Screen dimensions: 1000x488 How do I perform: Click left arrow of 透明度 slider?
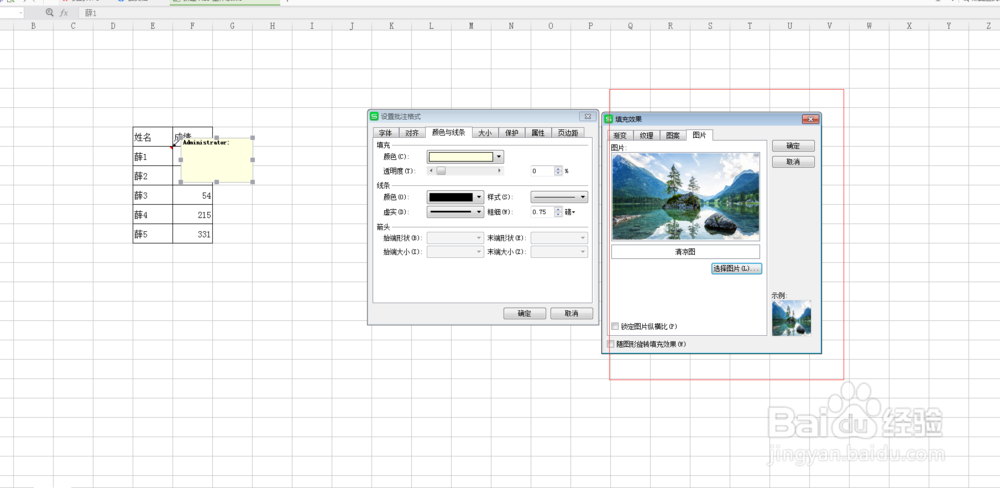430,171
